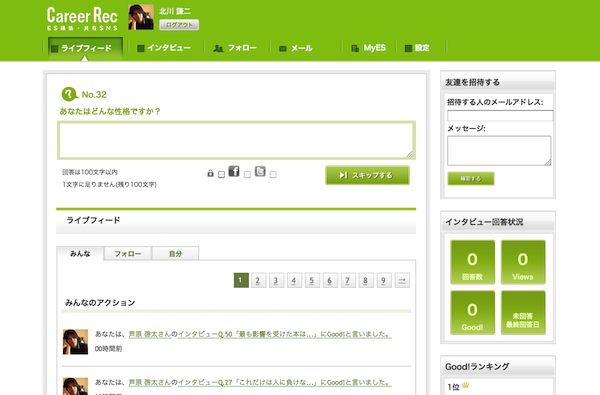This screenshot has width=600, height=395.
Task: Go to page 1 of the feed
Action: pyautogui.click(x=241, y=280)
